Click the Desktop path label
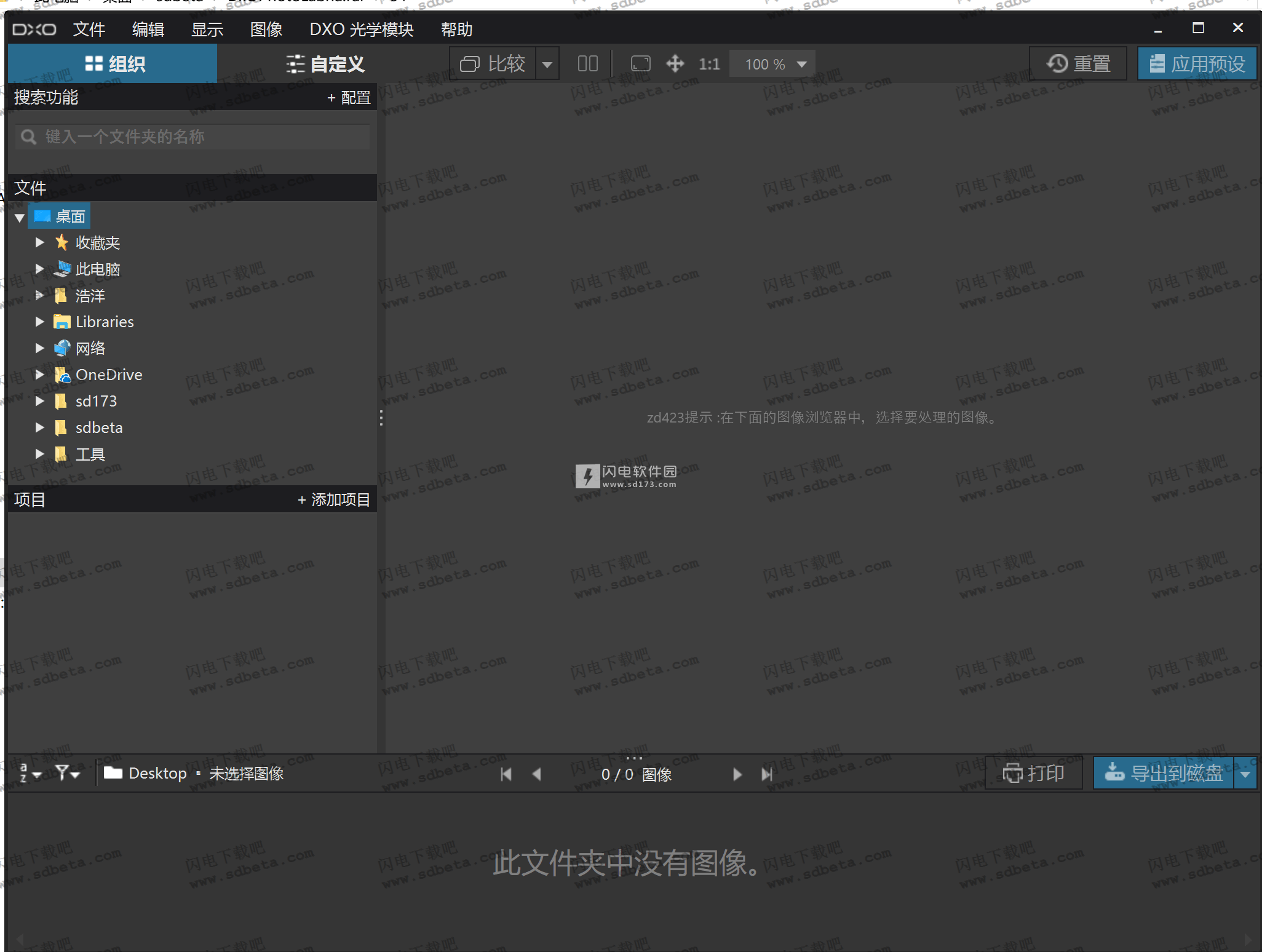 click(x=157, y=773)
